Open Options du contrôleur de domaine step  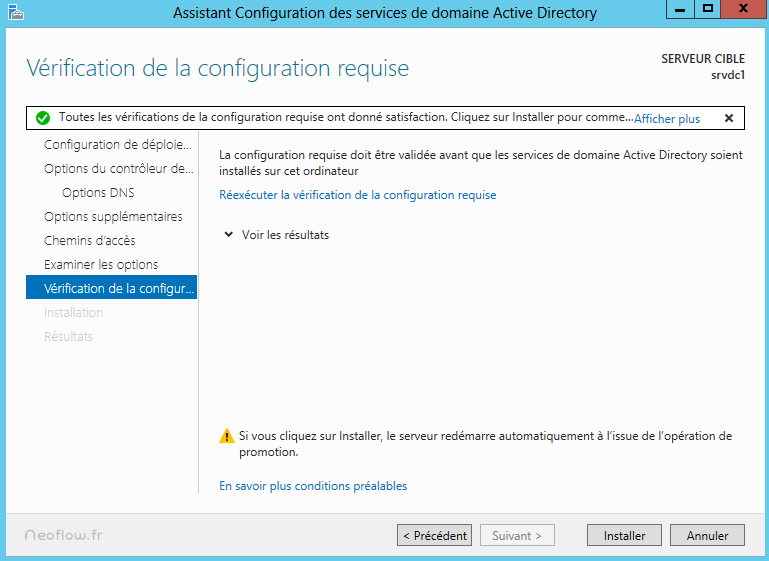pyautogui.click(x=118, y=169)
